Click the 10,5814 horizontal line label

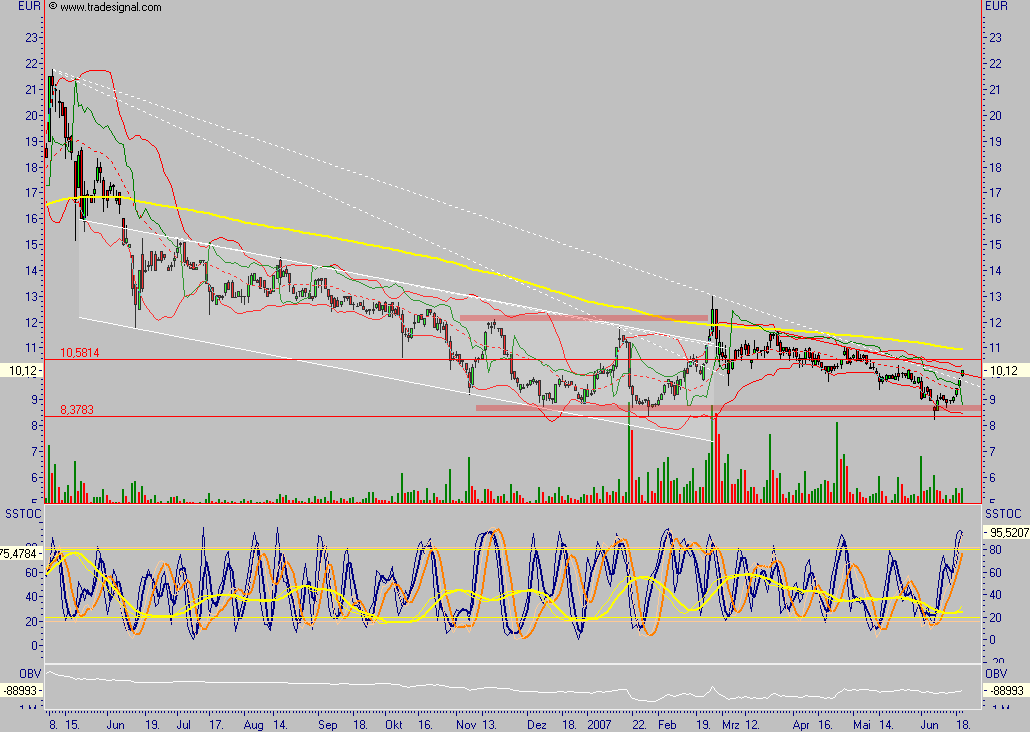(78, 353)
